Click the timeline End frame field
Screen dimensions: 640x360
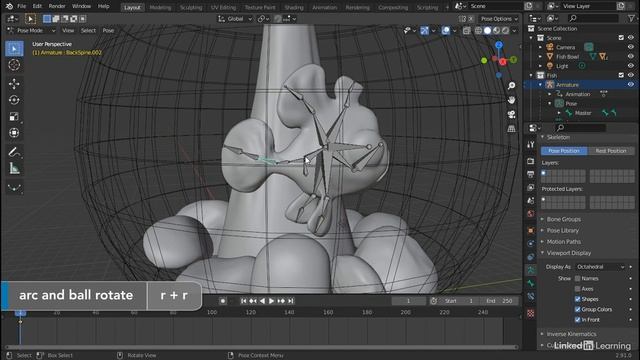pyautogui.click(x=499, y=301)
